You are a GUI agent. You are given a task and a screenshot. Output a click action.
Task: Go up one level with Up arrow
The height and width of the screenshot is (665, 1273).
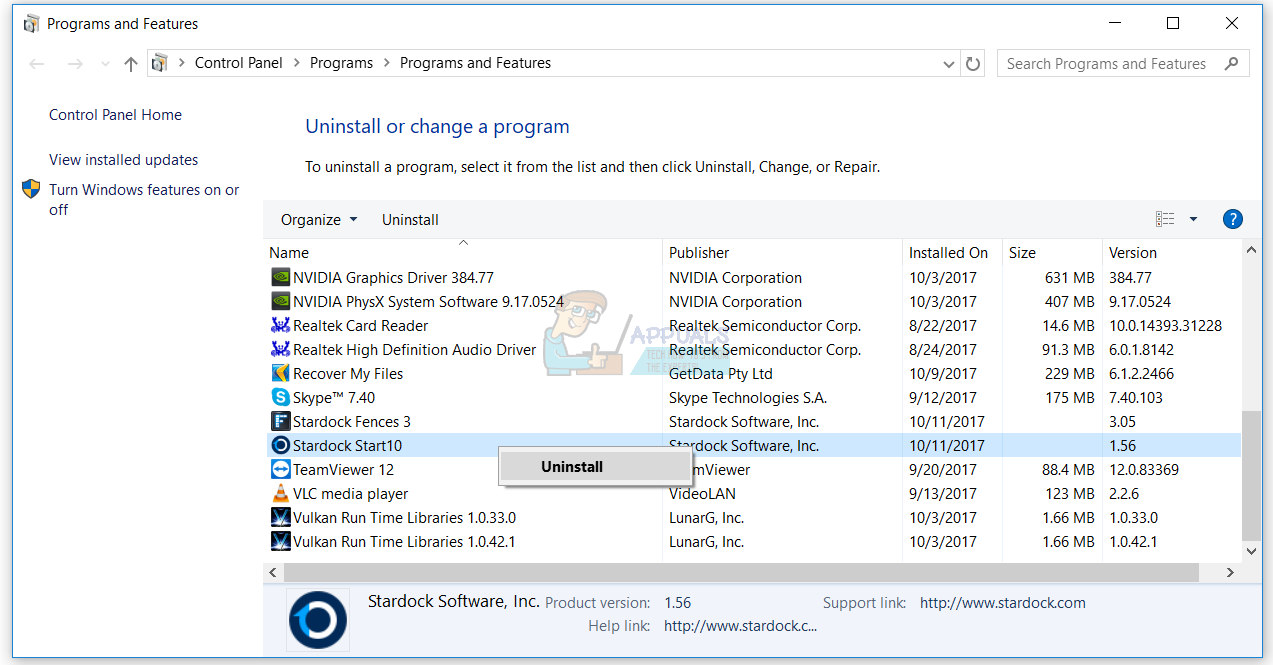pos(131,64)
